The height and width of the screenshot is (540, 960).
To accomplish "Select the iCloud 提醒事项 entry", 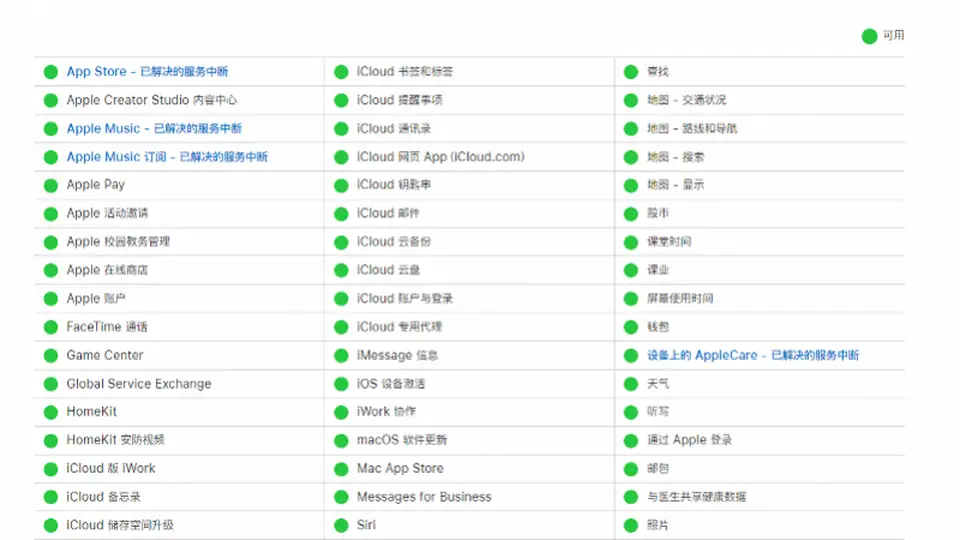I will (x=400, y=100).
